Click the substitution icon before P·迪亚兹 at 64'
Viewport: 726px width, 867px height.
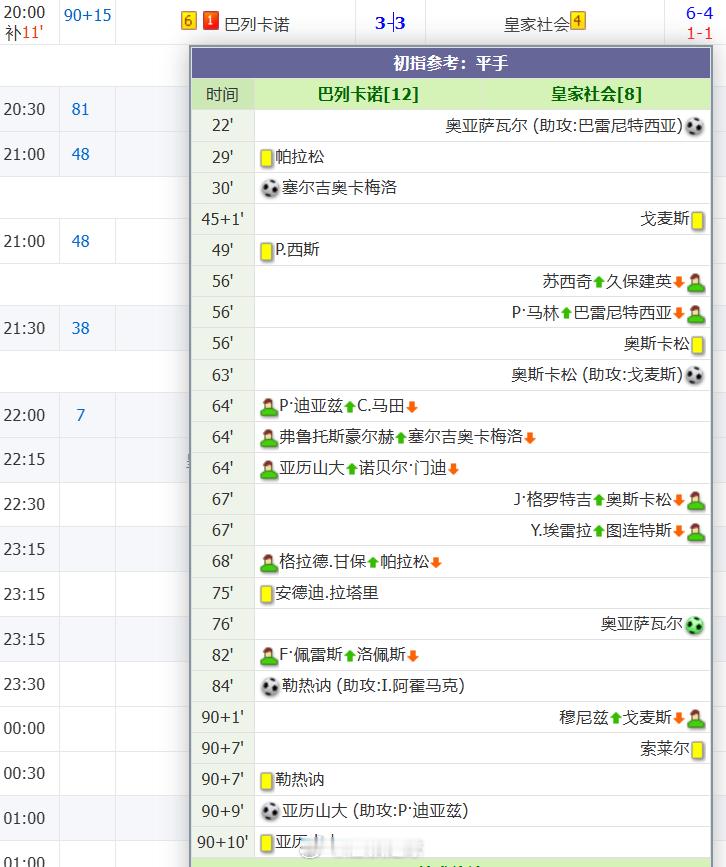(269, 407)
